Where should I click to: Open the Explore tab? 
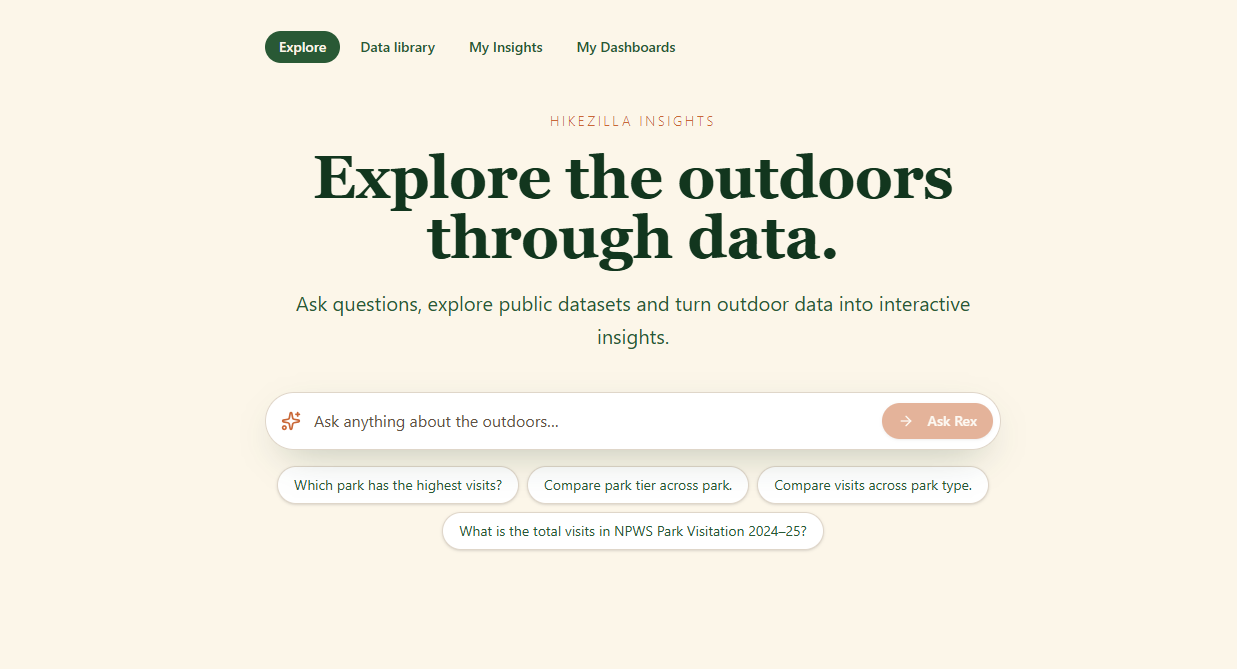click(x=302, y=47)
